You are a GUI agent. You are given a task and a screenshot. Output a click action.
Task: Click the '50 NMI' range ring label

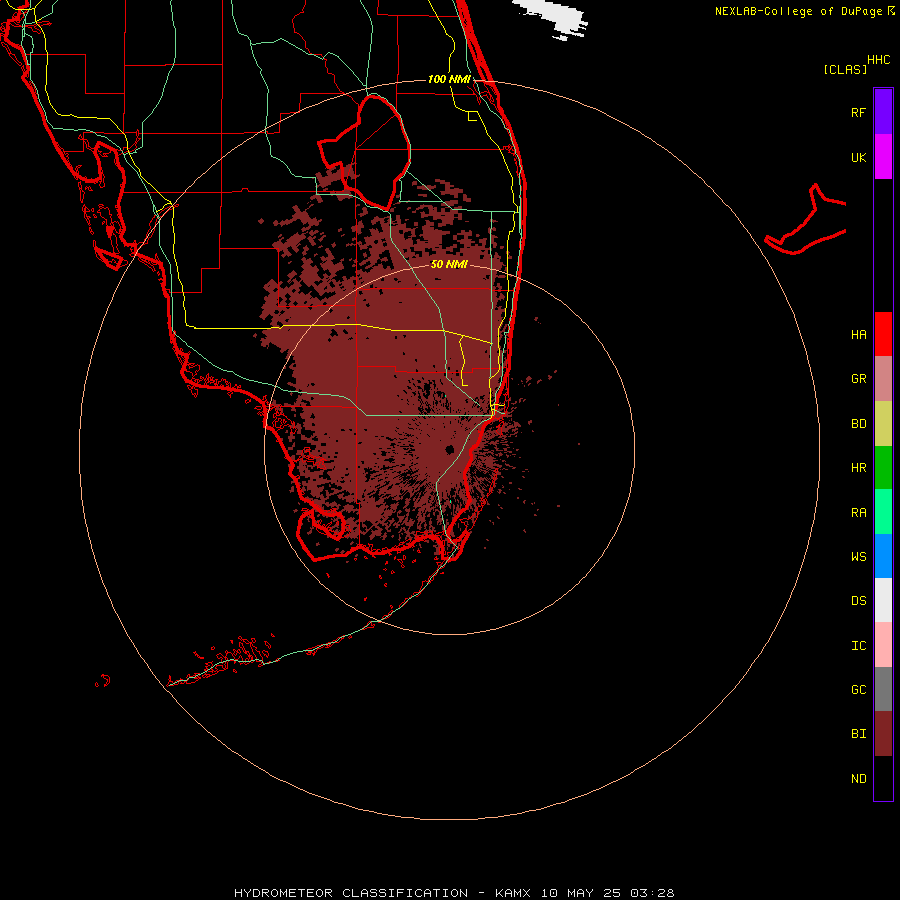coord(449,264)
